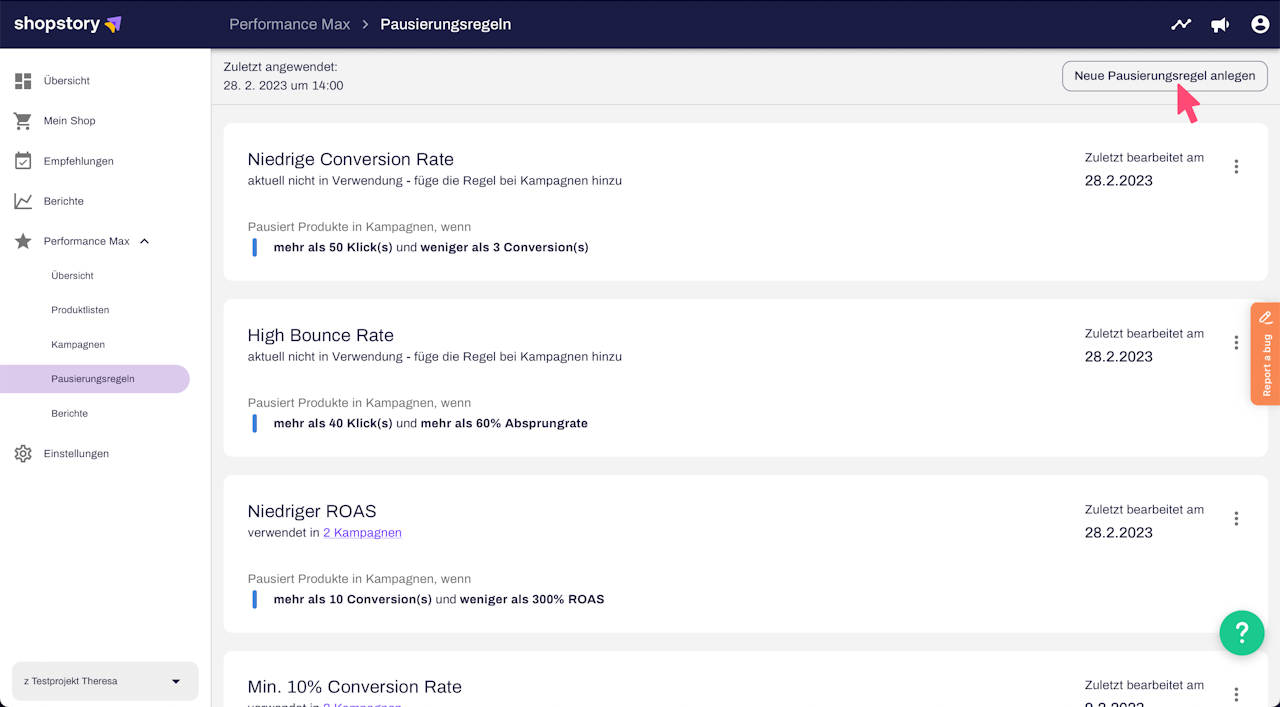
Task: Open Empfehlungen in the sidebar
Action: tap(78, 161)
